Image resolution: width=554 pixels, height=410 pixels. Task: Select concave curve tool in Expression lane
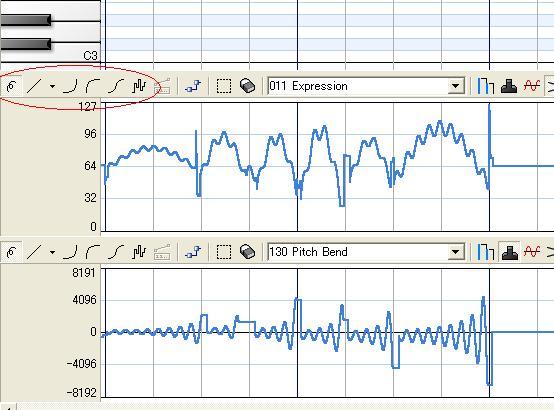tap(70, 86)
